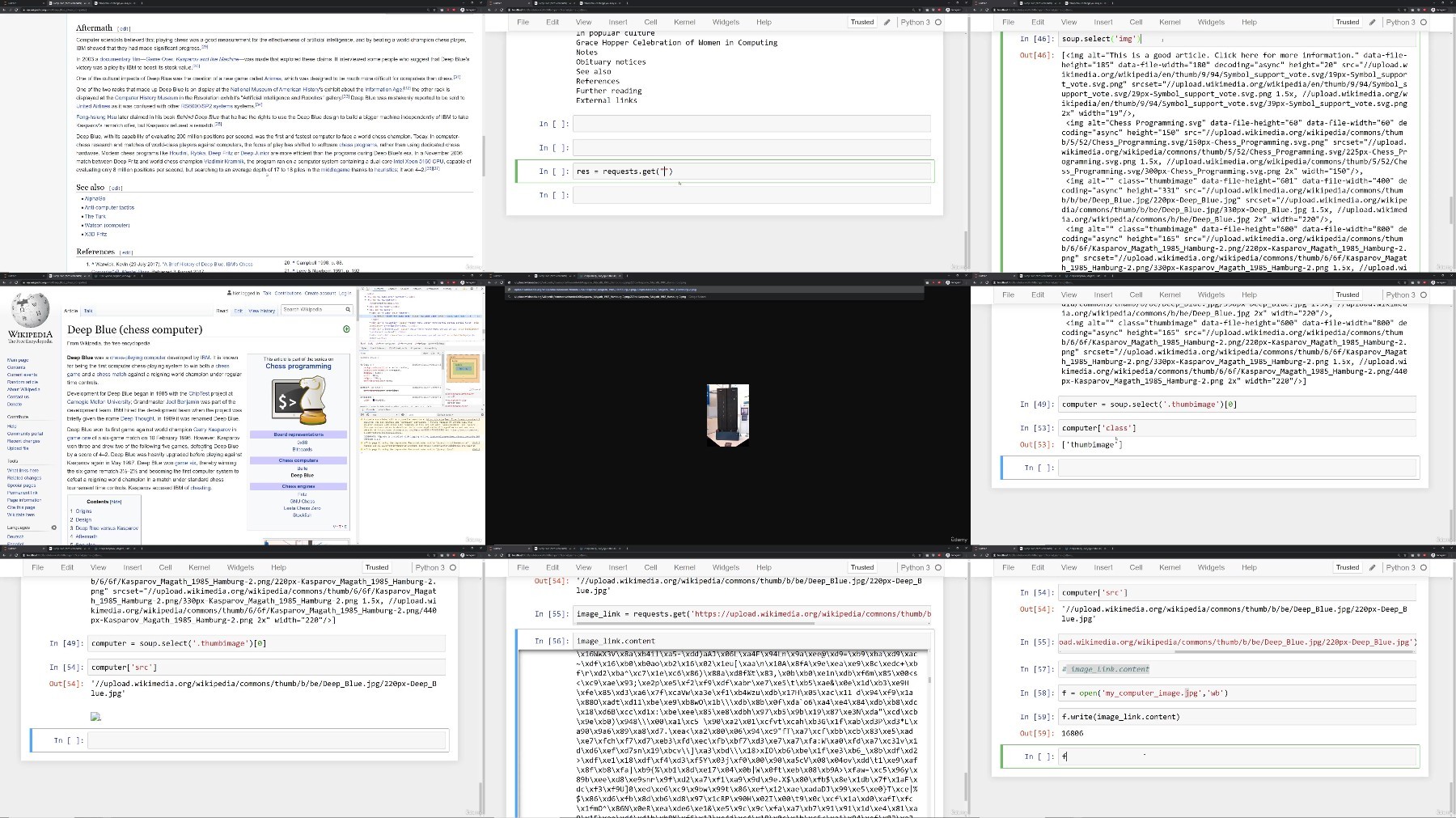This screenshot has width=1456, height=818.
Task: Open Wikipedia Article tab
Action: click(x=71, y=311)
